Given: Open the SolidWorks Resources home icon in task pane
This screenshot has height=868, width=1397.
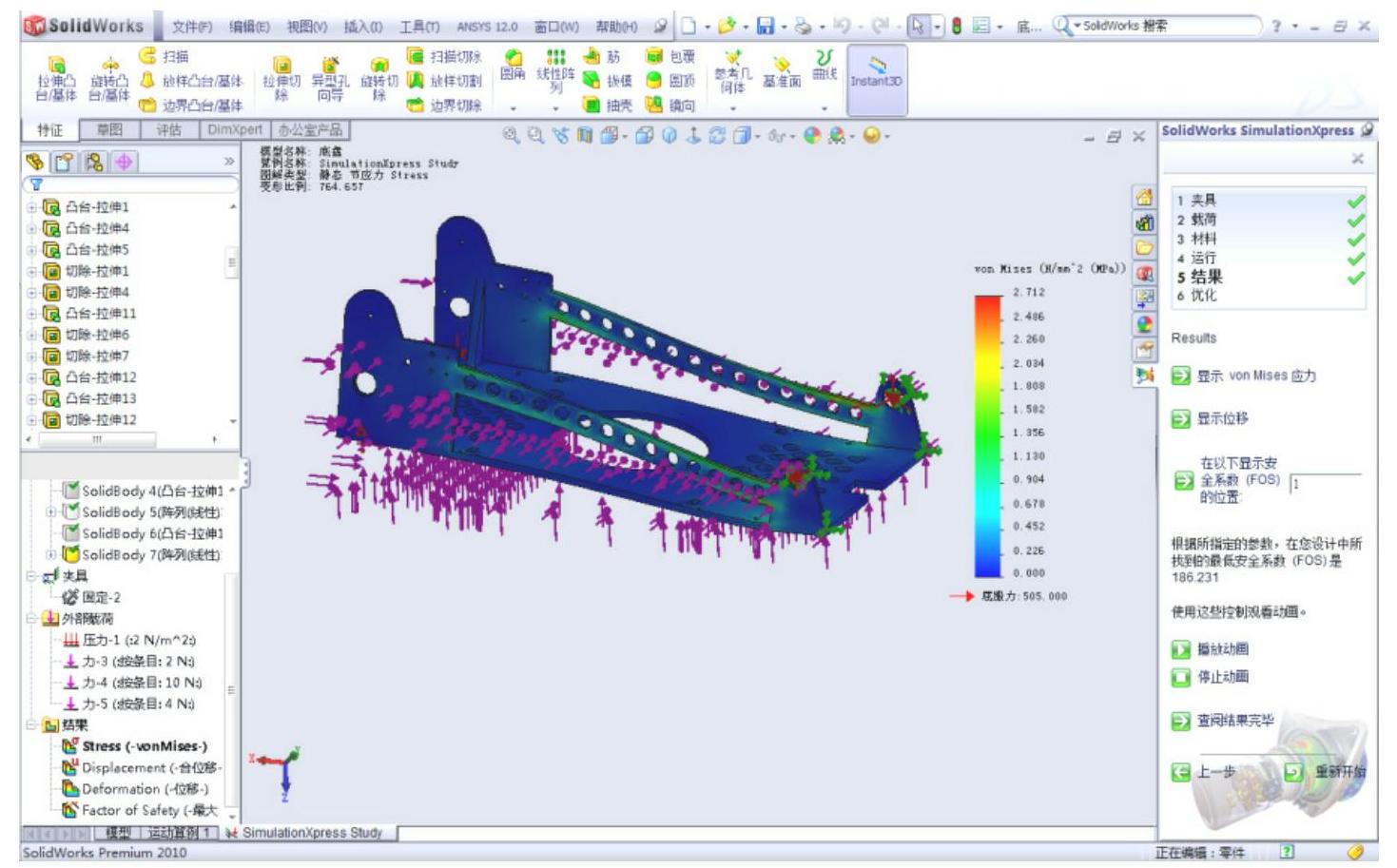Looking at the screenshot, I should (x=1145, y=198).
